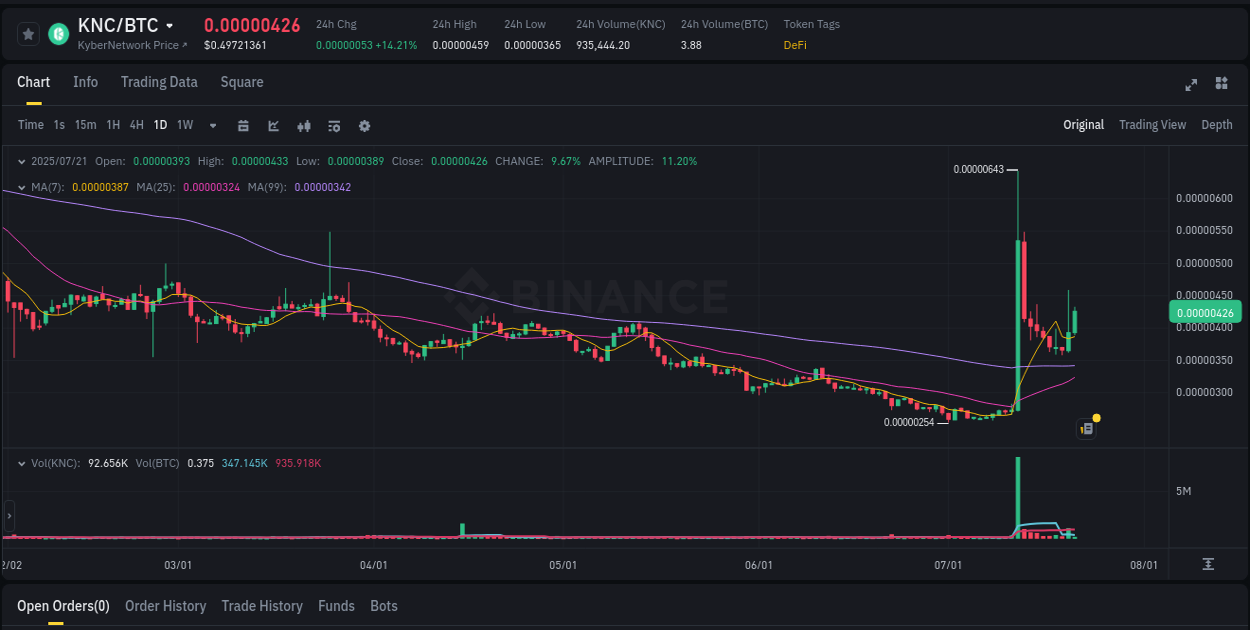Viewport: 1250px width, 630px height.
Task: Collapse the MA indicator legend row
Action: pyautogui.click(x=22, y=186)
